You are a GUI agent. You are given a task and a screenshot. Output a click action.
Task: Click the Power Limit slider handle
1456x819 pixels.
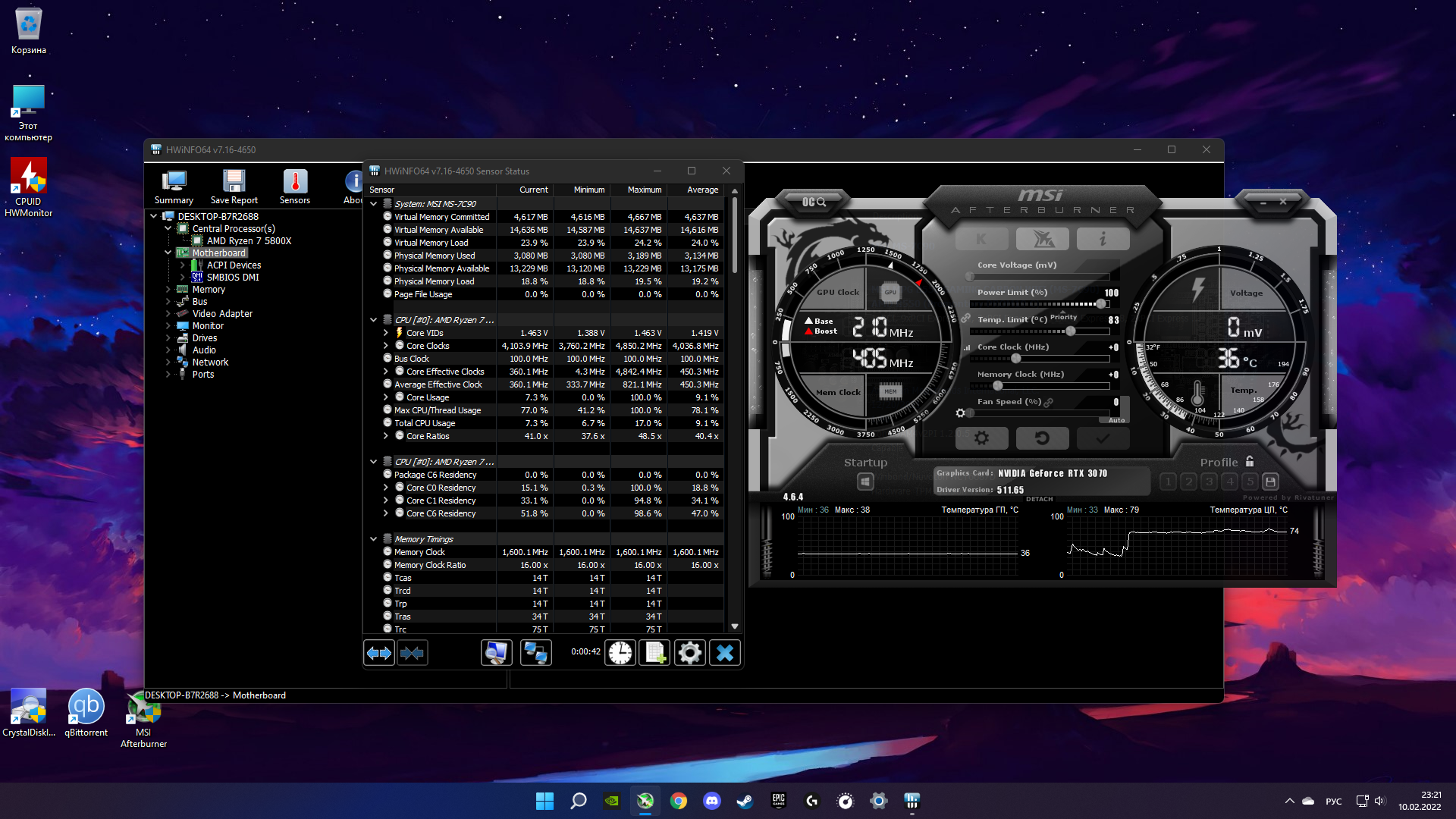(x=1101, y=304)
